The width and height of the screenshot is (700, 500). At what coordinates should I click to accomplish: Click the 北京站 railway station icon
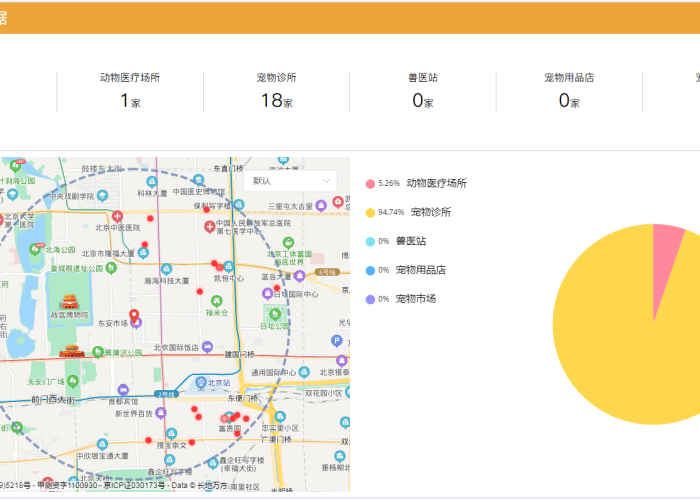200,383
